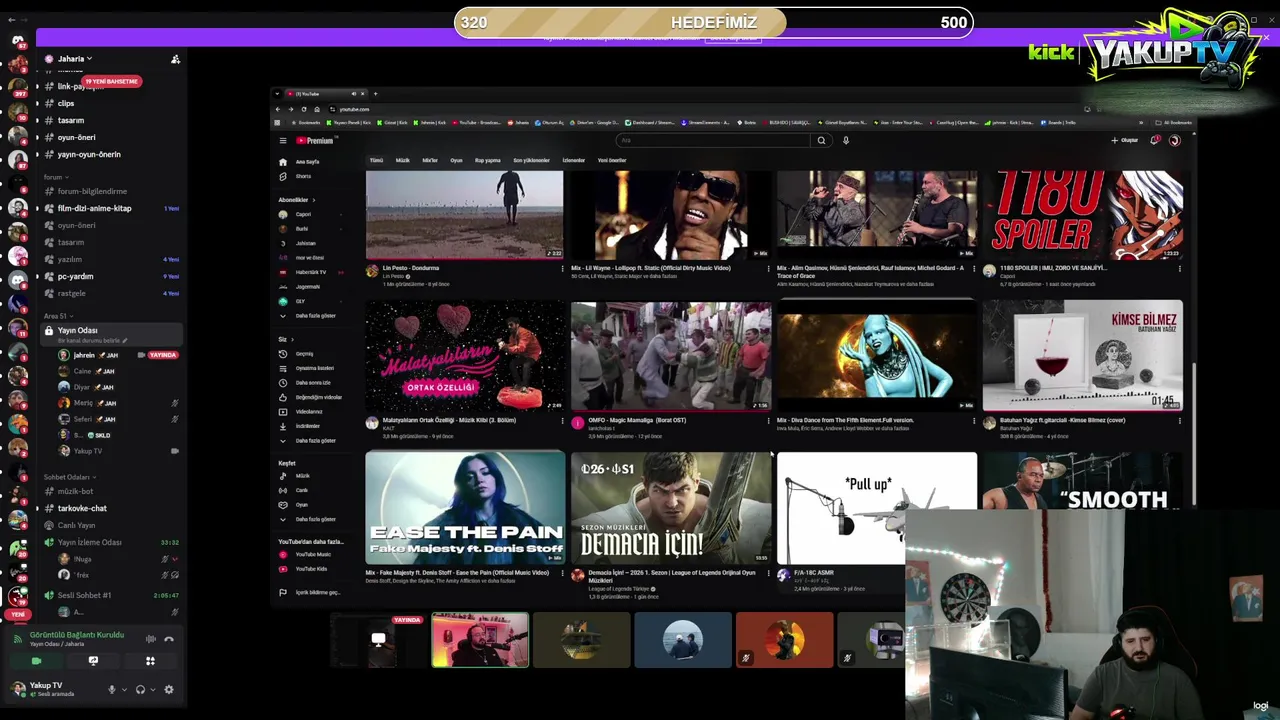Open the Canlı Yayın stage channel
1280x720 pixels.
pos(76,525)
